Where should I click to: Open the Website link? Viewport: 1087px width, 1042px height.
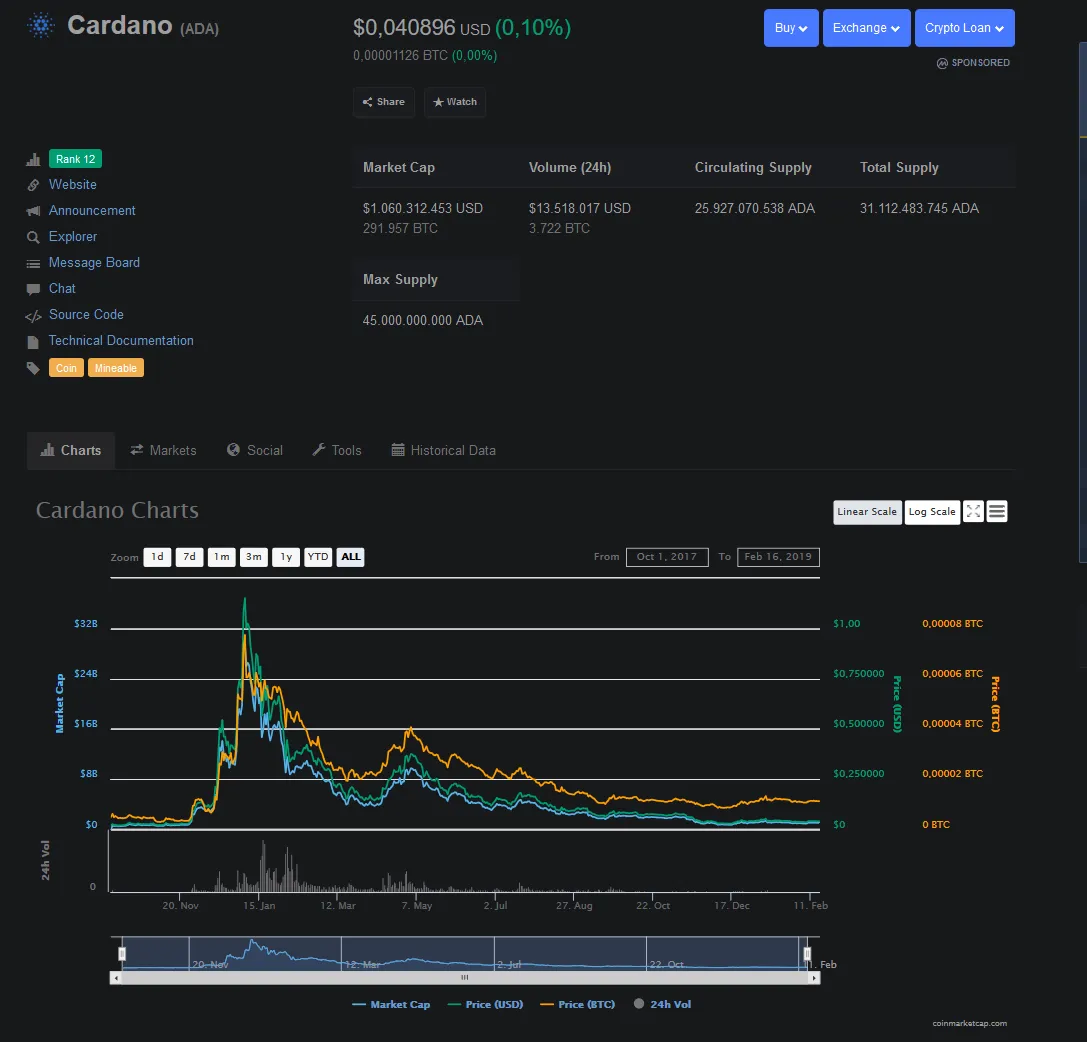click(73, 185)
